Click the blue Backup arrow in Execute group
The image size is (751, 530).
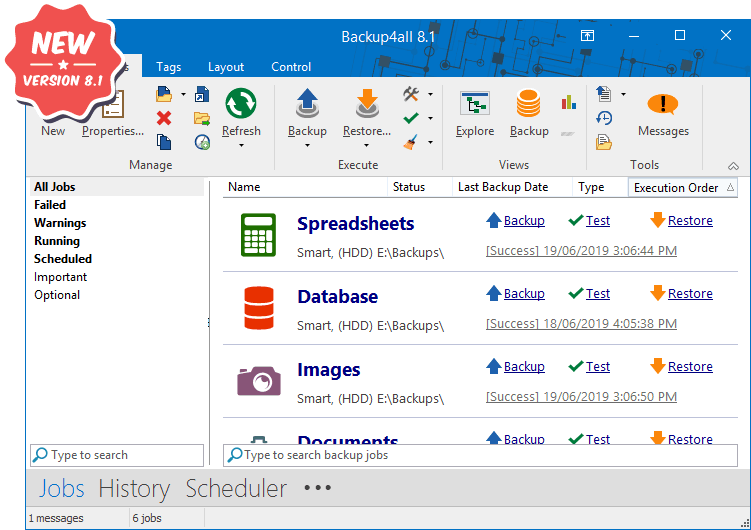tap(307, 103)
